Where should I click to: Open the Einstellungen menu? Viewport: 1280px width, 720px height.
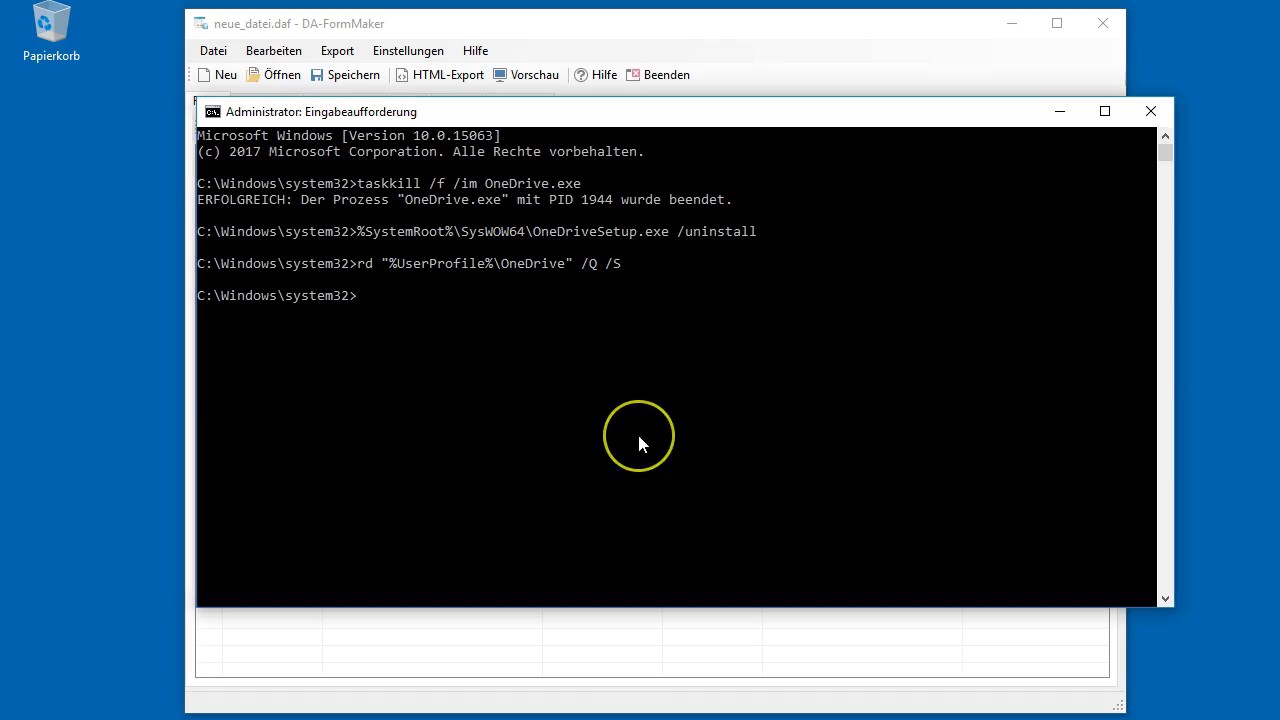(408, 51)
